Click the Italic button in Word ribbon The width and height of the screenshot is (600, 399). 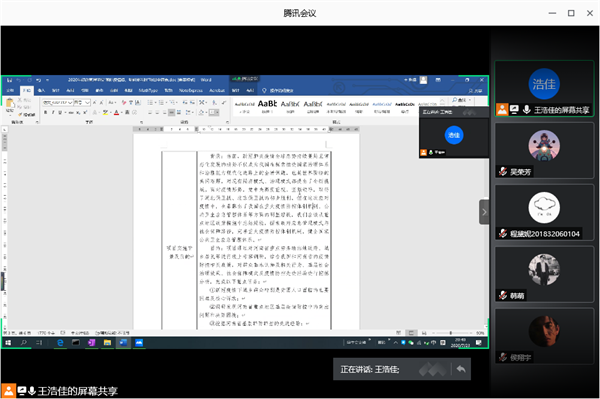(x=53, y=112)
